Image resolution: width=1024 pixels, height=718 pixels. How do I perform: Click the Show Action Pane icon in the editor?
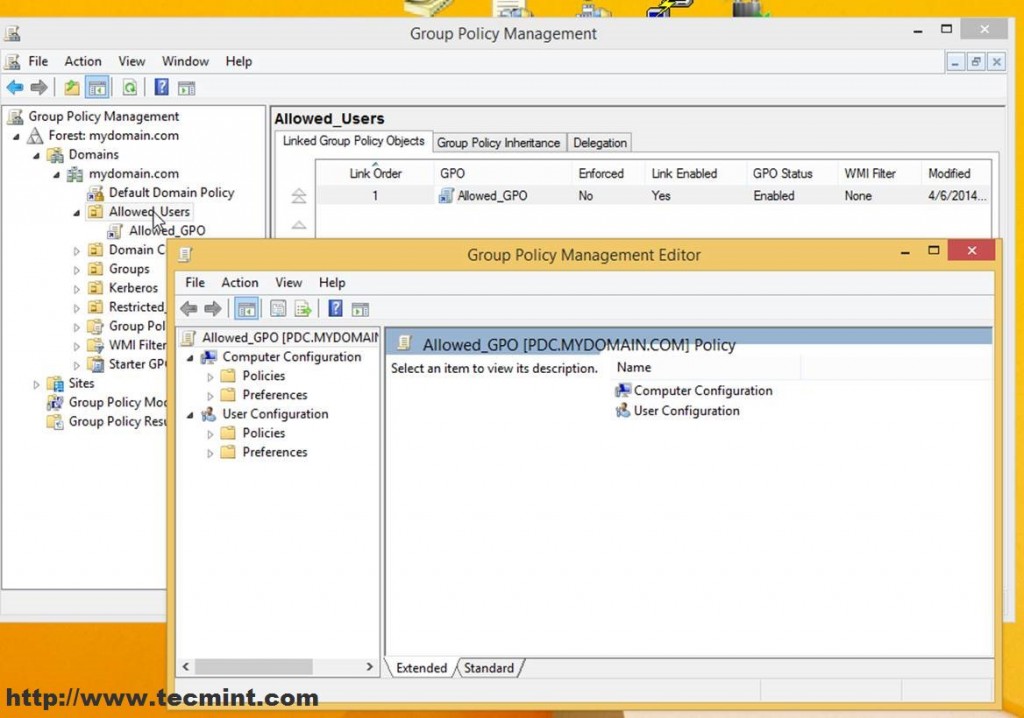click(358, 307)
